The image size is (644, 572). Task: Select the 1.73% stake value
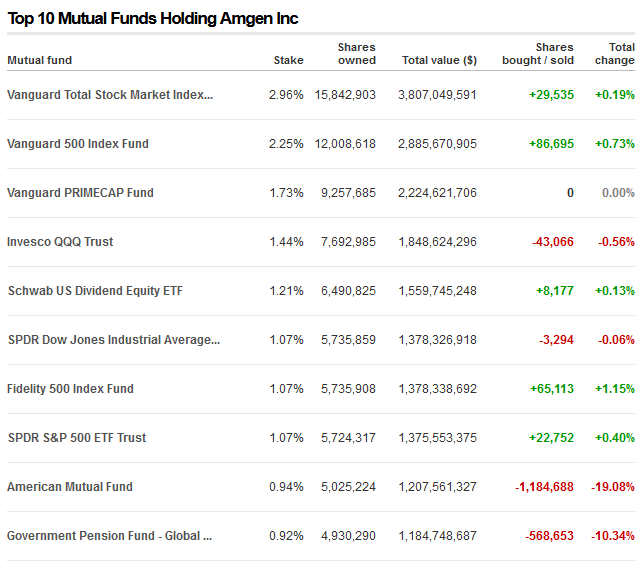(x=286, y=193)
